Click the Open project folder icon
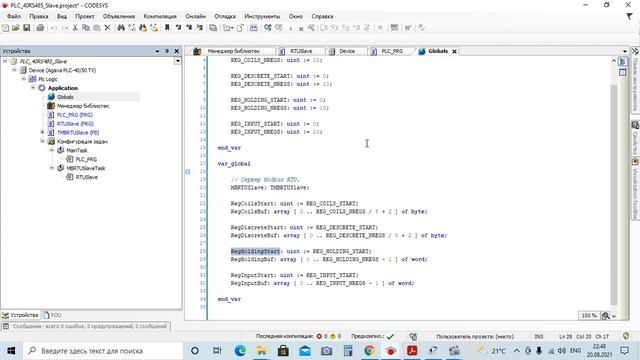 click(16, 28)
